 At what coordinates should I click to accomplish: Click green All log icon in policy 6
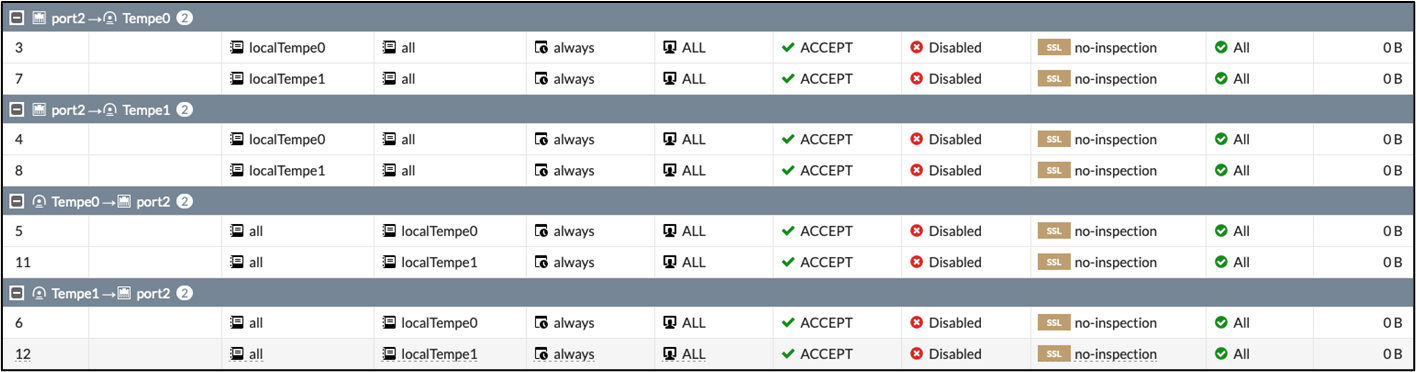[x=1221, y=323]
